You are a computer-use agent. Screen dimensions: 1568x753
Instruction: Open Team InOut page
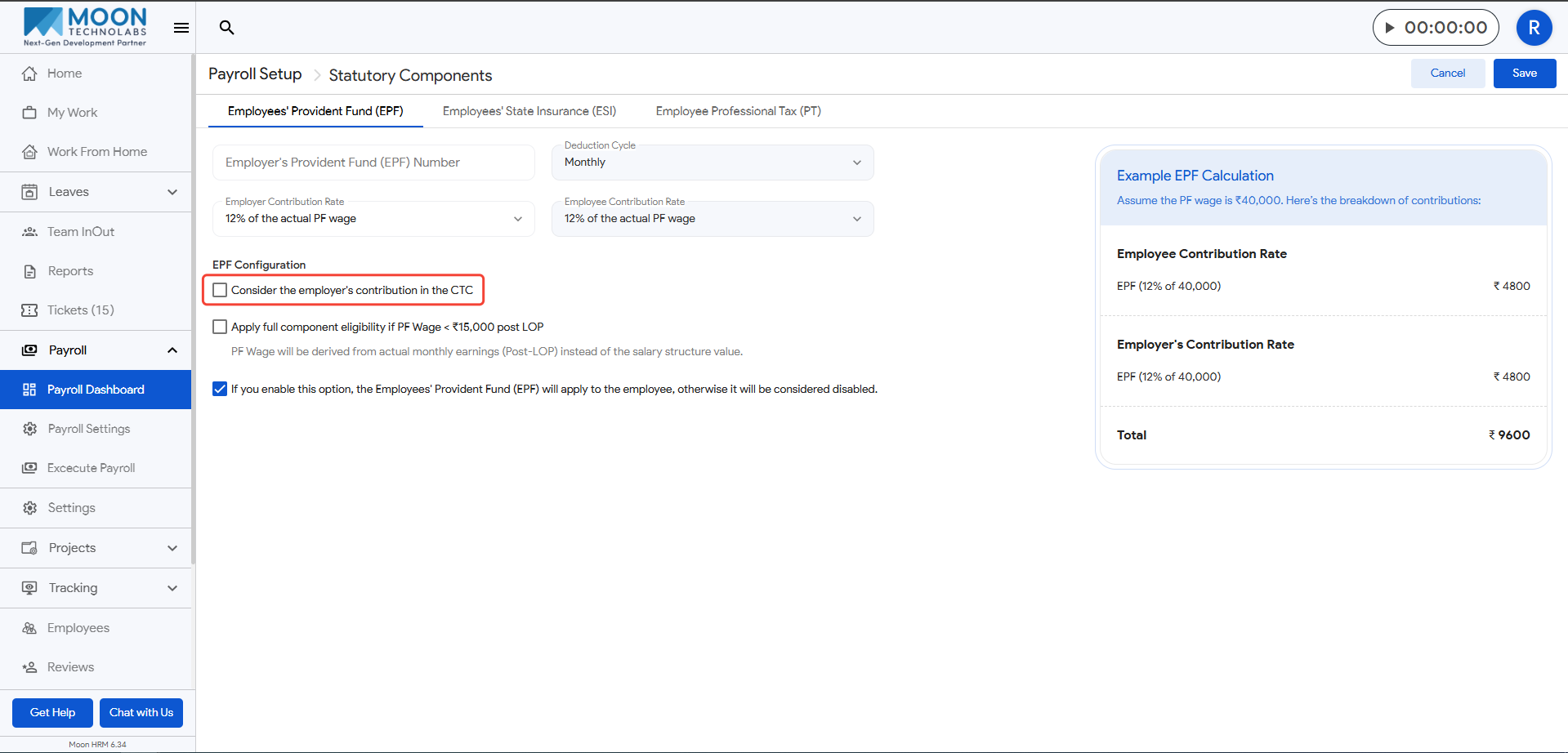coord(80,232)
